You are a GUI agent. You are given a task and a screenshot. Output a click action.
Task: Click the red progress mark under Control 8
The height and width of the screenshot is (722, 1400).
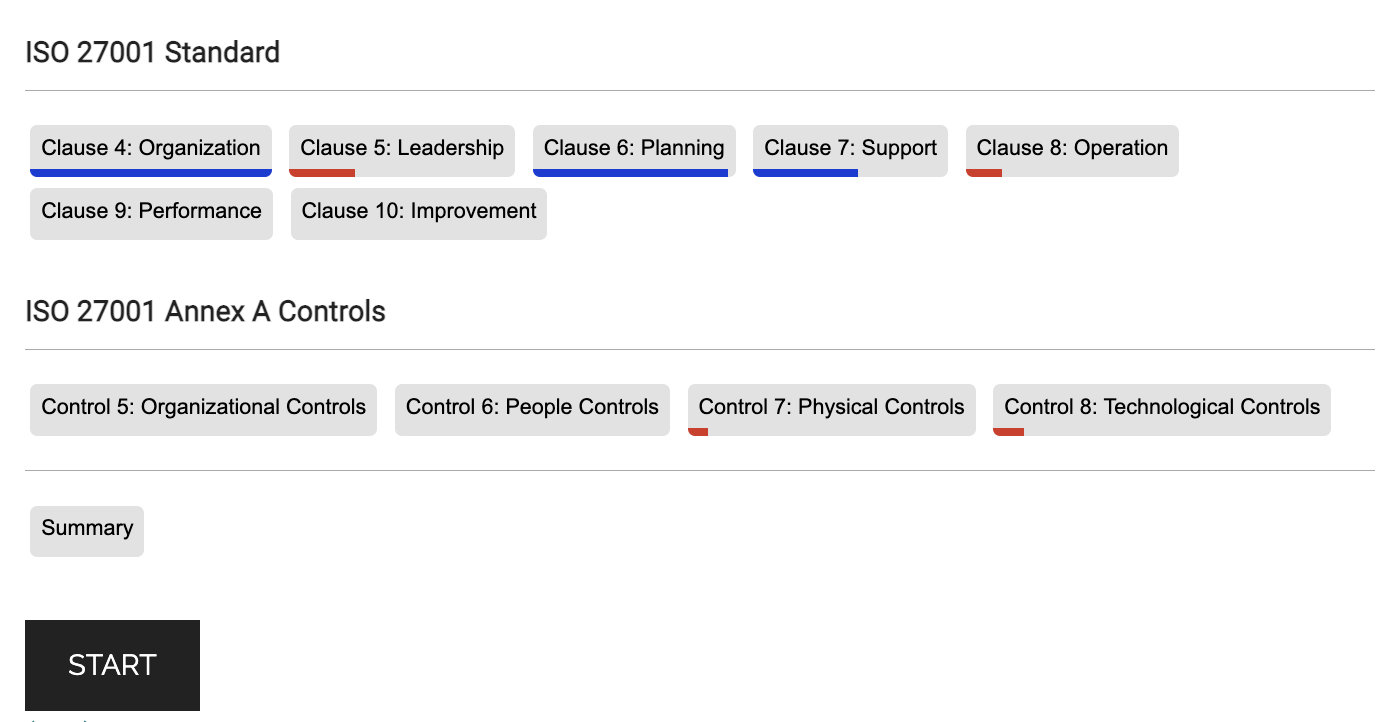[1008, 432]
